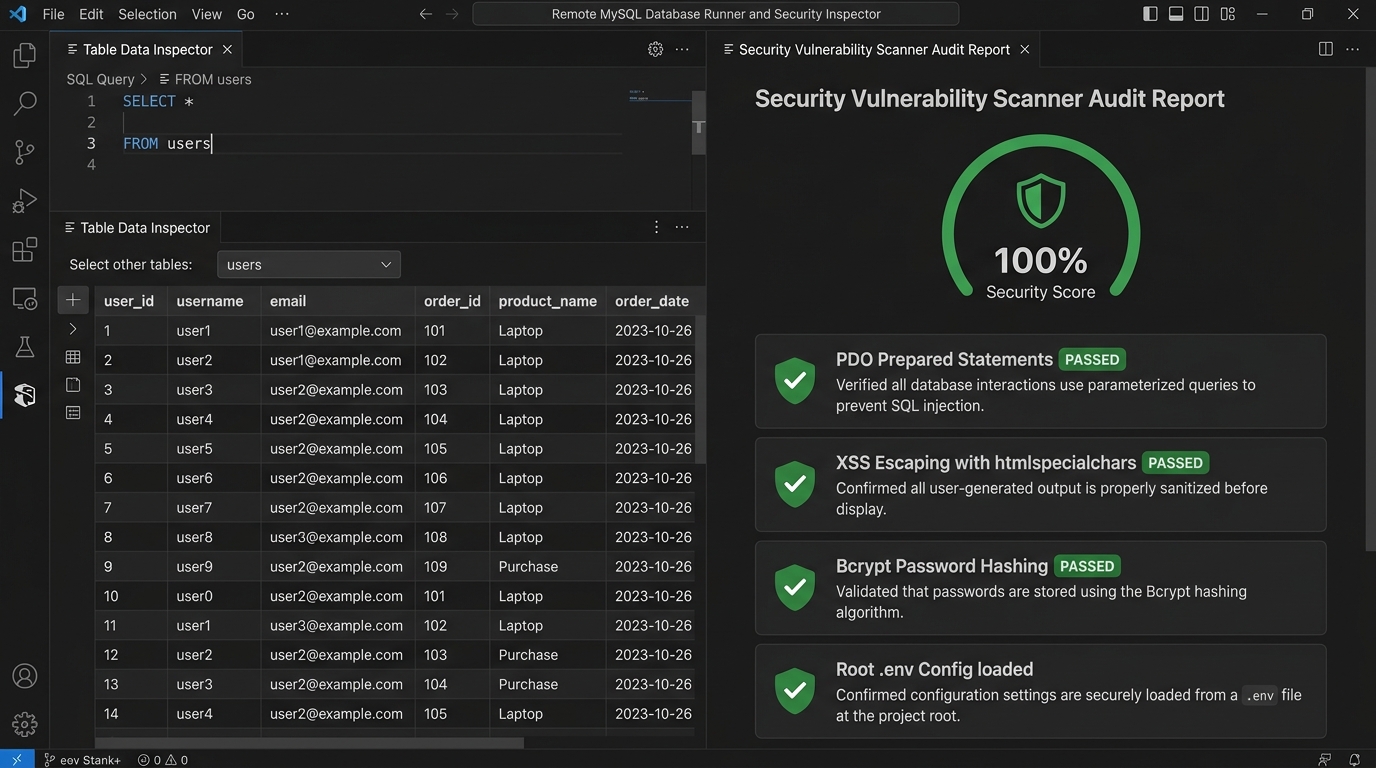1376x768 pixels.
Task: Click the SQL Query breadcrumb
Action: [100, 79]
